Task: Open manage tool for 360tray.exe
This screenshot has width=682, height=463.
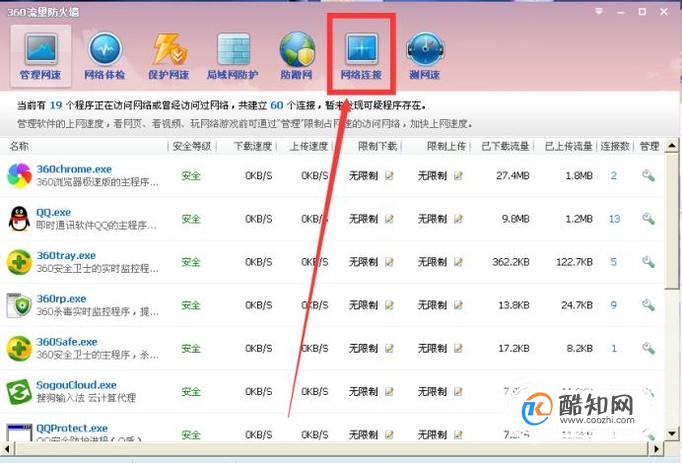Action: [x=648, y=262]
